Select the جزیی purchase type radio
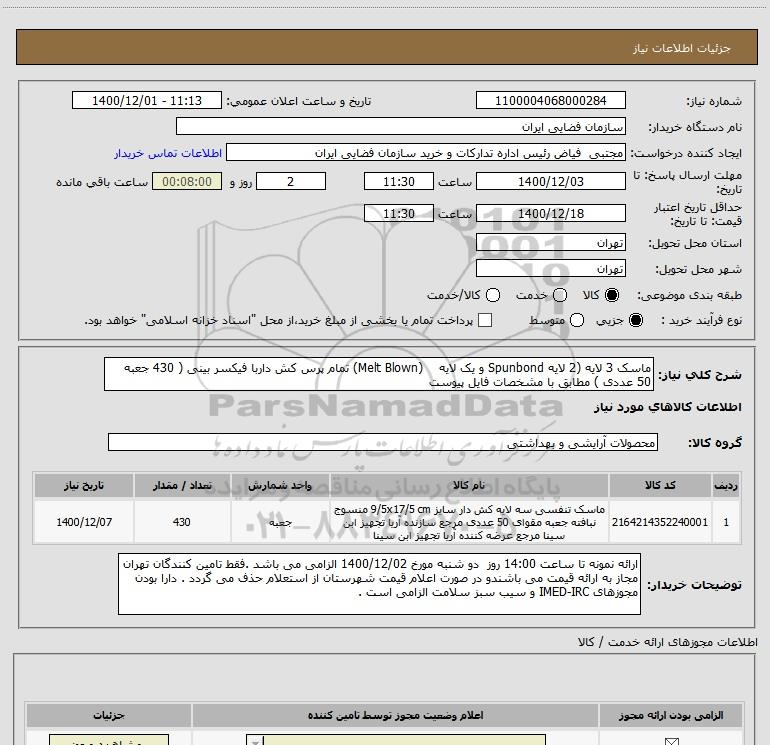Image resolution: width=770 pixels, height=745 pixels. [x=635, y=320]
